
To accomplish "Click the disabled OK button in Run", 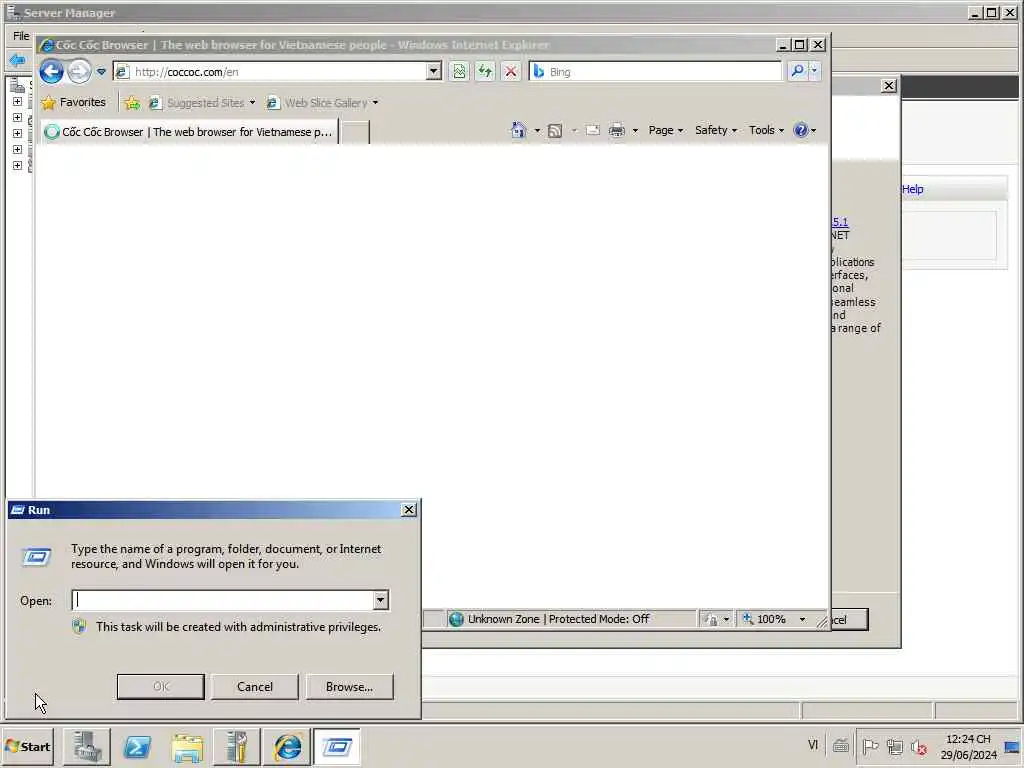I will point(161,686).
